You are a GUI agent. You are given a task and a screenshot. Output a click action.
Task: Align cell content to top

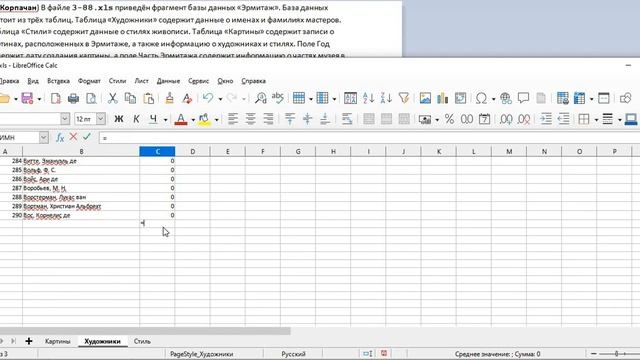(x=290, y=119)
